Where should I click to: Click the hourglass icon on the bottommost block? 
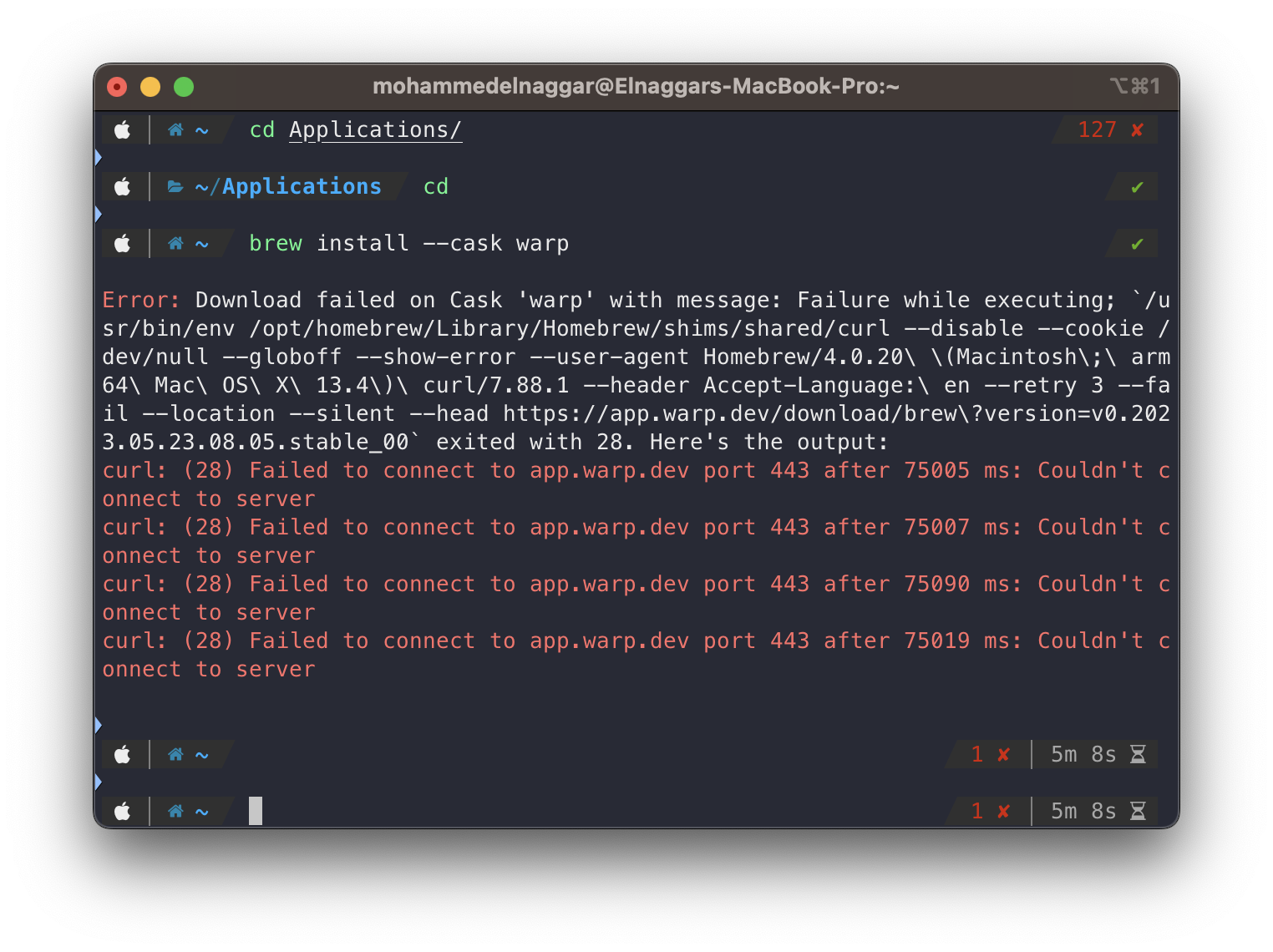point(1138,811)
